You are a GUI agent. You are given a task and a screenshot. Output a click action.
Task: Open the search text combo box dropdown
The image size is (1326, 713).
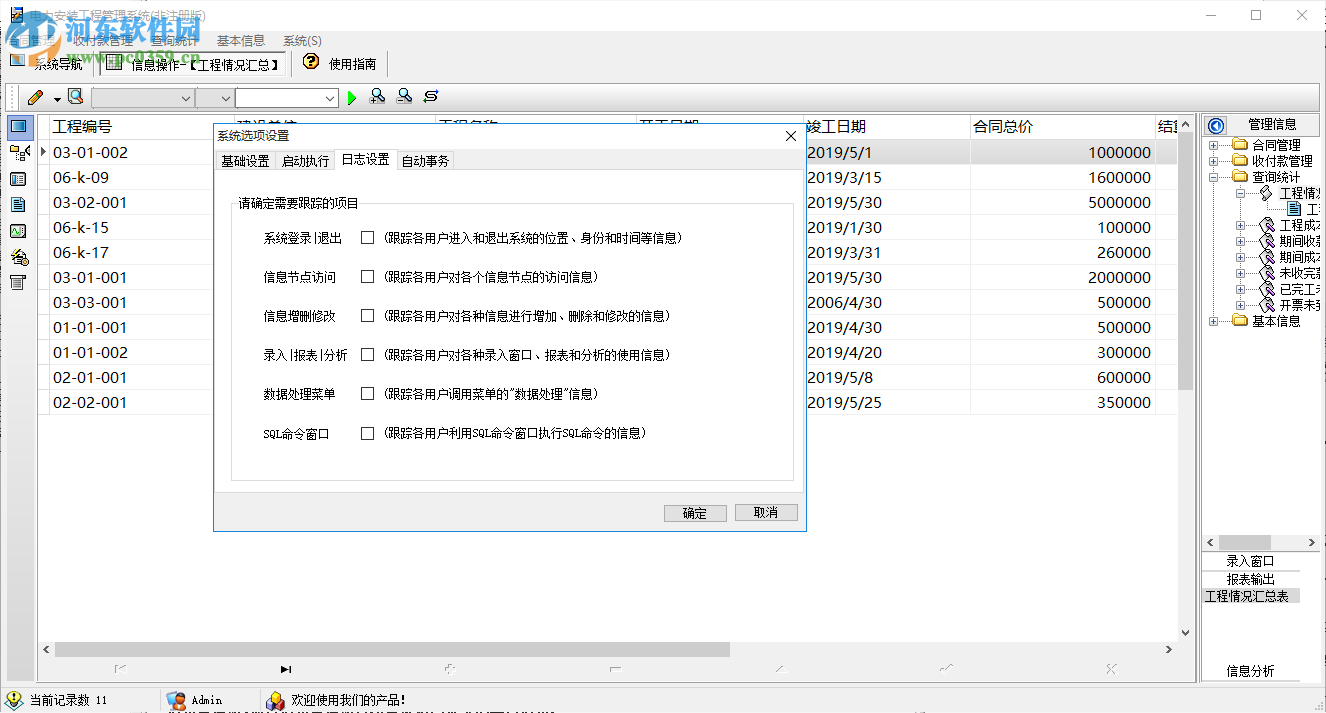coord(330,97)
